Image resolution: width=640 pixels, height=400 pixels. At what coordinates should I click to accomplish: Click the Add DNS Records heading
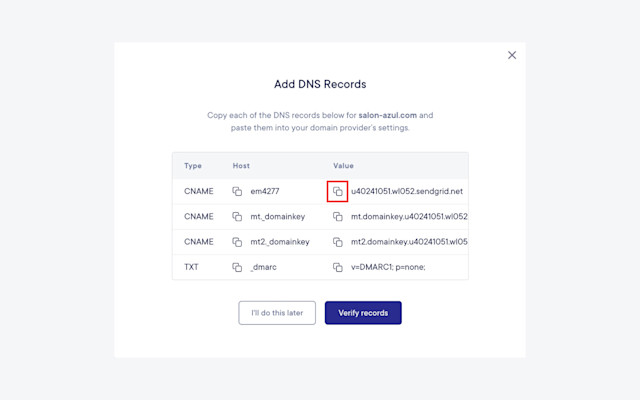click(x=320, y=84)
